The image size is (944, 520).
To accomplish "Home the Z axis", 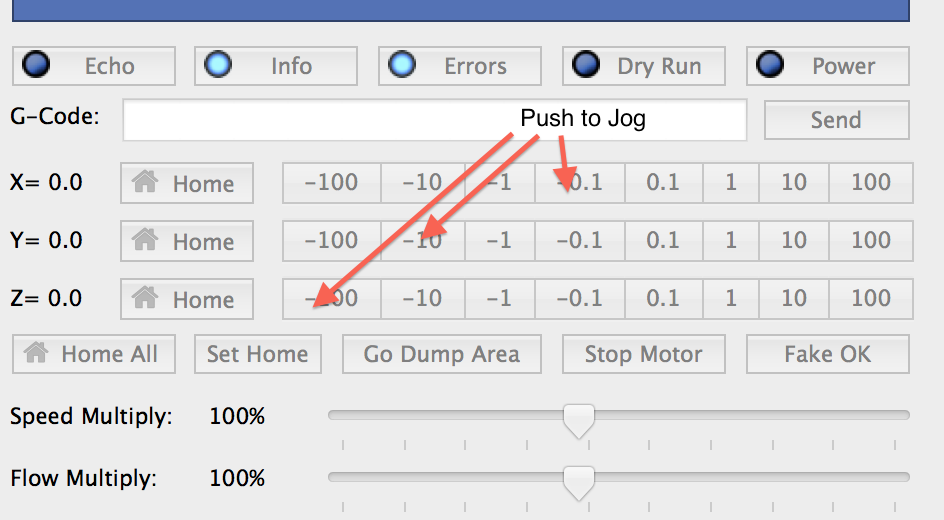I will (x=187, y=299).
